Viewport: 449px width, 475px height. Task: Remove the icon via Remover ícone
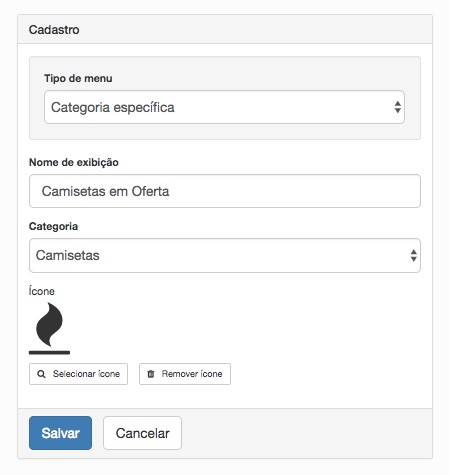click(185, 374)
